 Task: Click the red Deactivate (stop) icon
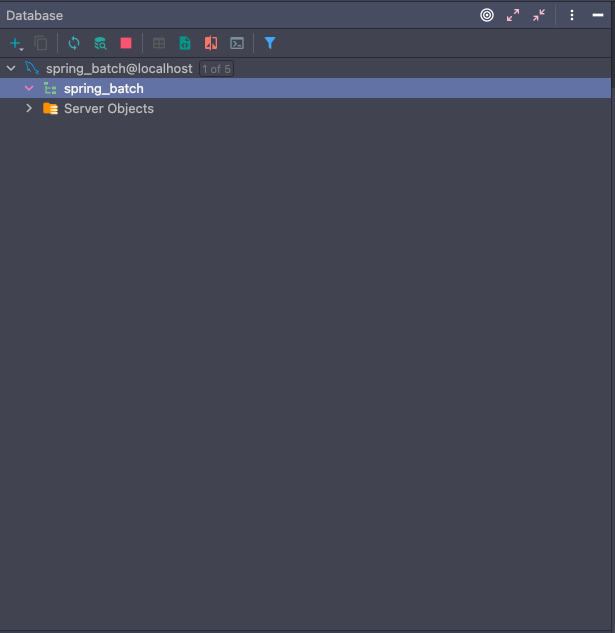(126, 43)
